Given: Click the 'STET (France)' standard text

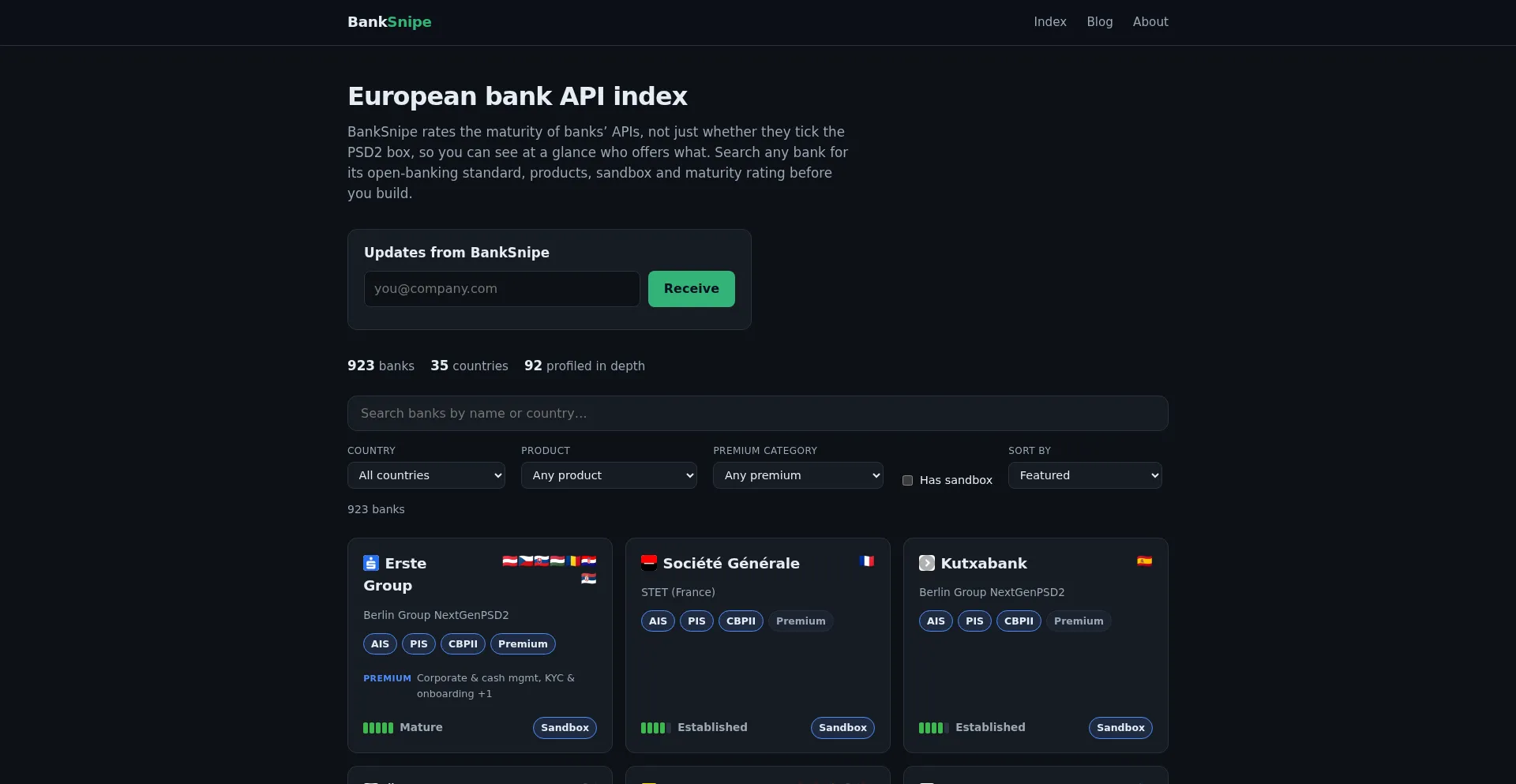Looking at the screenshot, I should 678,592.
